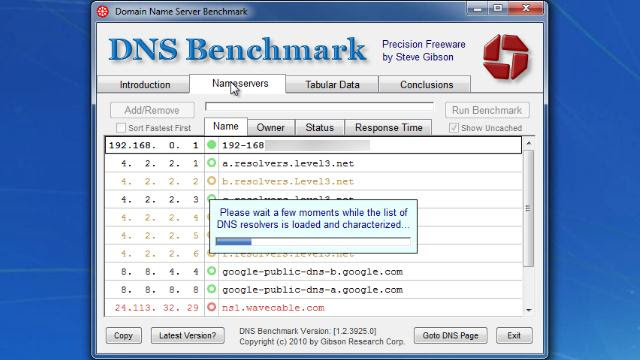
Task: Select the 4.2.2.5 IP address
Action: [x=160, y=236]
